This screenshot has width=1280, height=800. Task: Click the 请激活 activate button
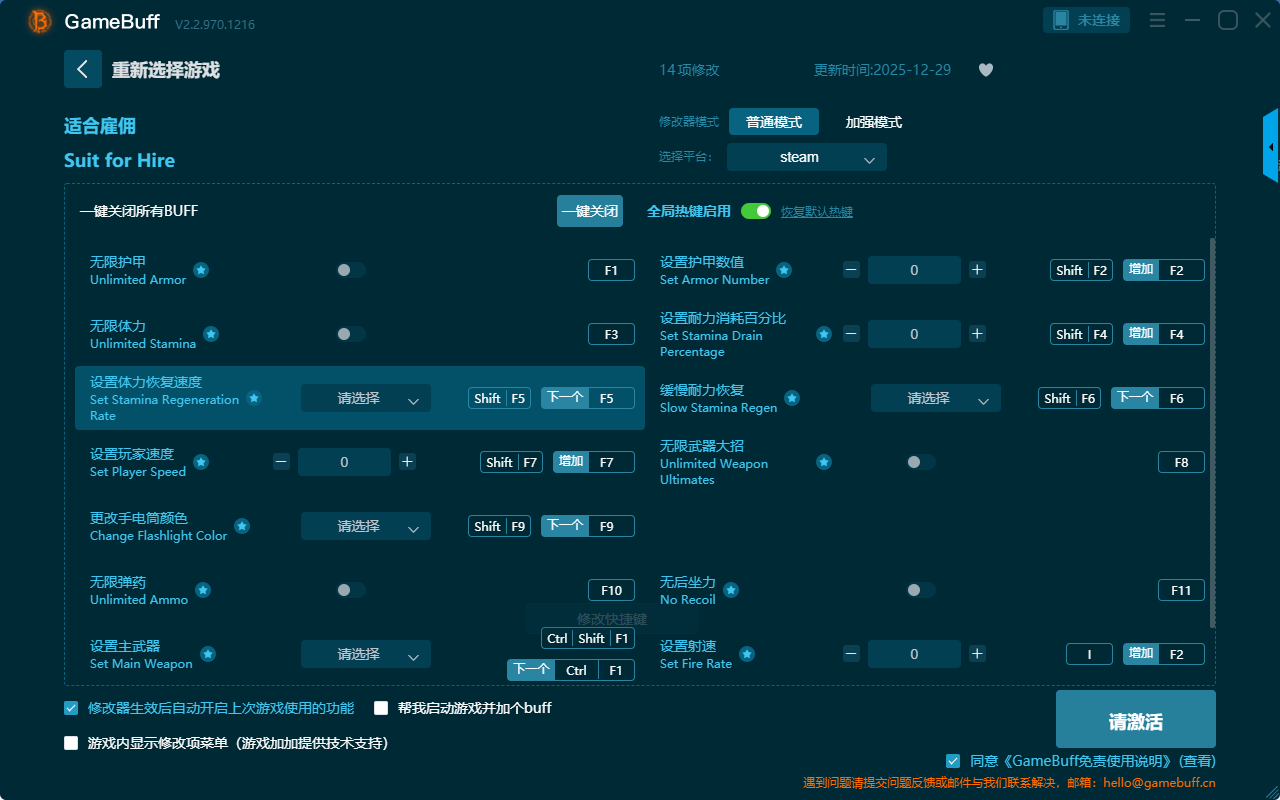1135,722
